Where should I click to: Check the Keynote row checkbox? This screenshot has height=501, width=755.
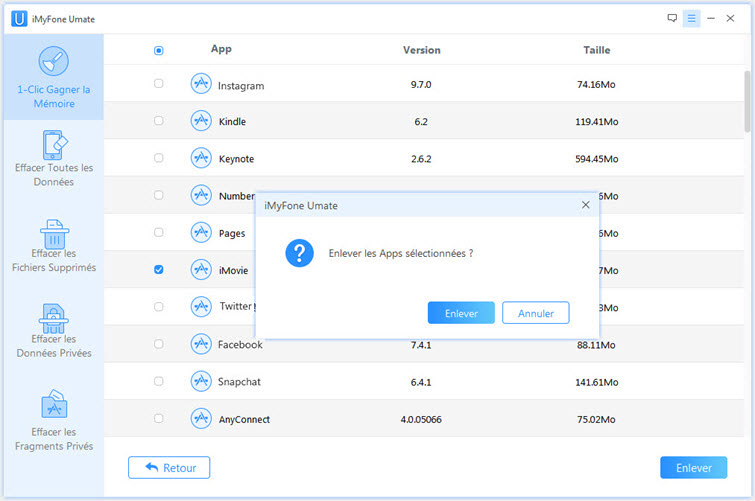click(x=158, y=158)
